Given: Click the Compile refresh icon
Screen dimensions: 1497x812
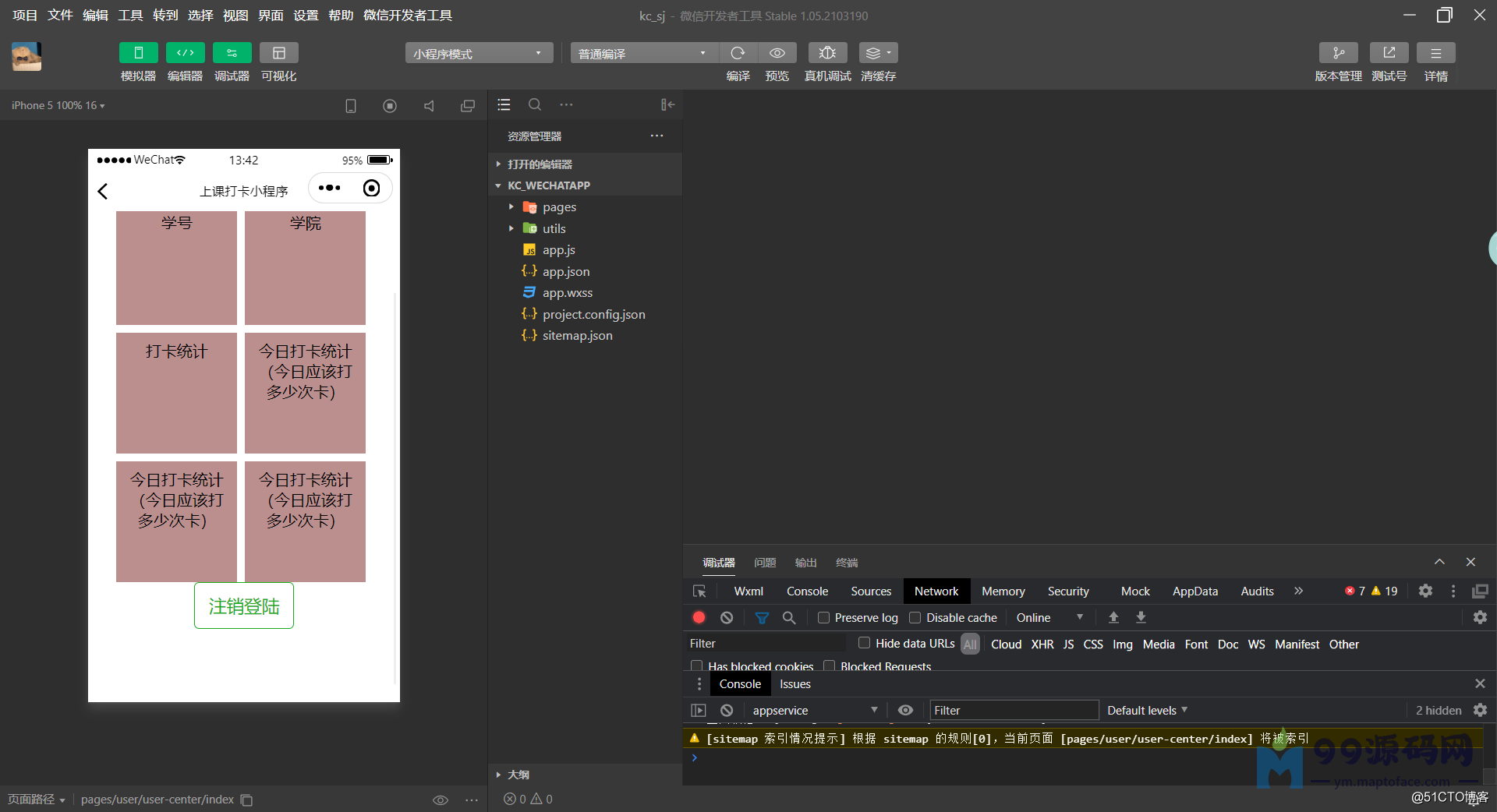Looking at the screenshot, I should (738, 53).
